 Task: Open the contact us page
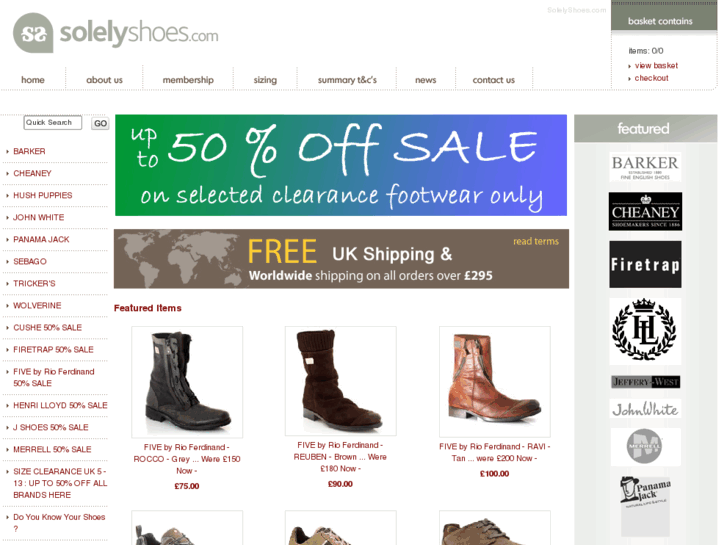(493, 80)
